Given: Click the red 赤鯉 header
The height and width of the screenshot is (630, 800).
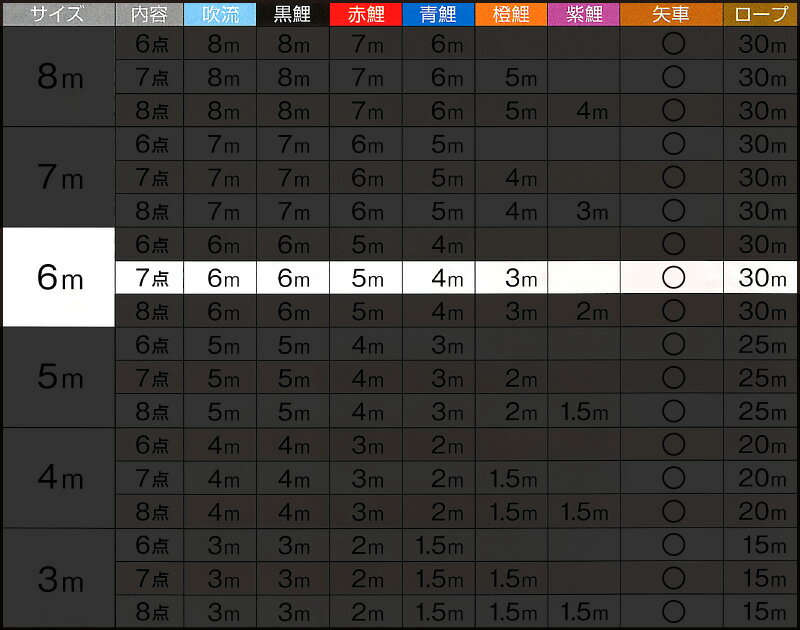Looking at the screenshot, I should coord(365,14).
